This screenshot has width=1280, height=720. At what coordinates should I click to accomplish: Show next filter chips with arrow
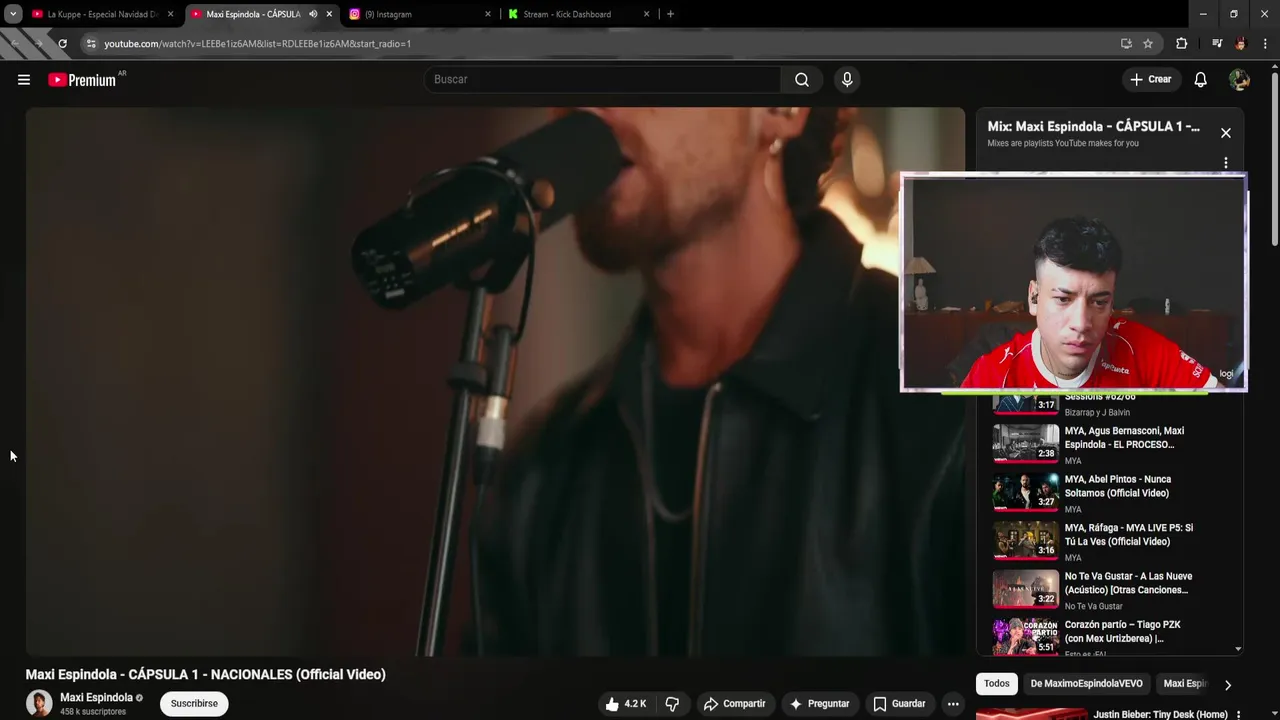tap(1228, 685)
